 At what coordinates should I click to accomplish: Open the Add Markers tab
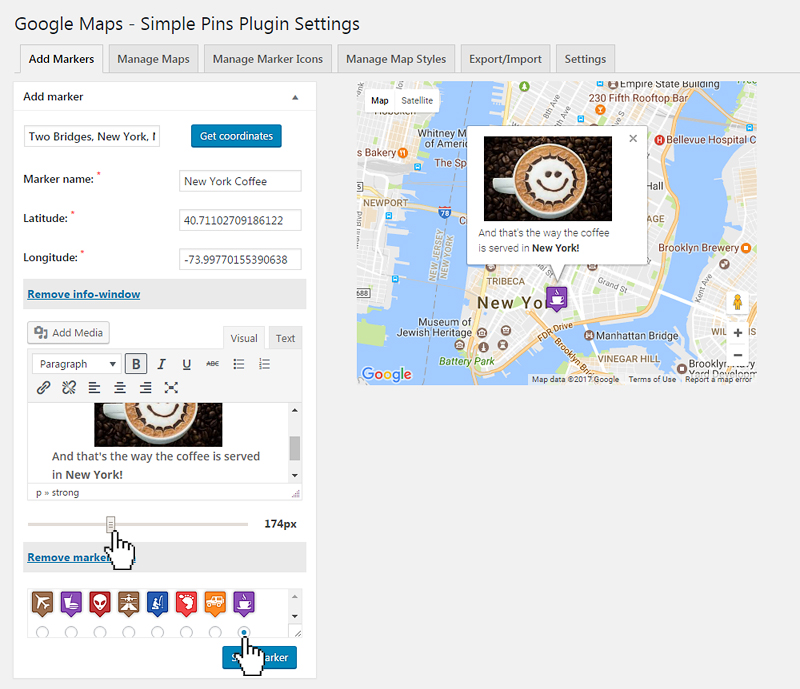pos(61,59)
